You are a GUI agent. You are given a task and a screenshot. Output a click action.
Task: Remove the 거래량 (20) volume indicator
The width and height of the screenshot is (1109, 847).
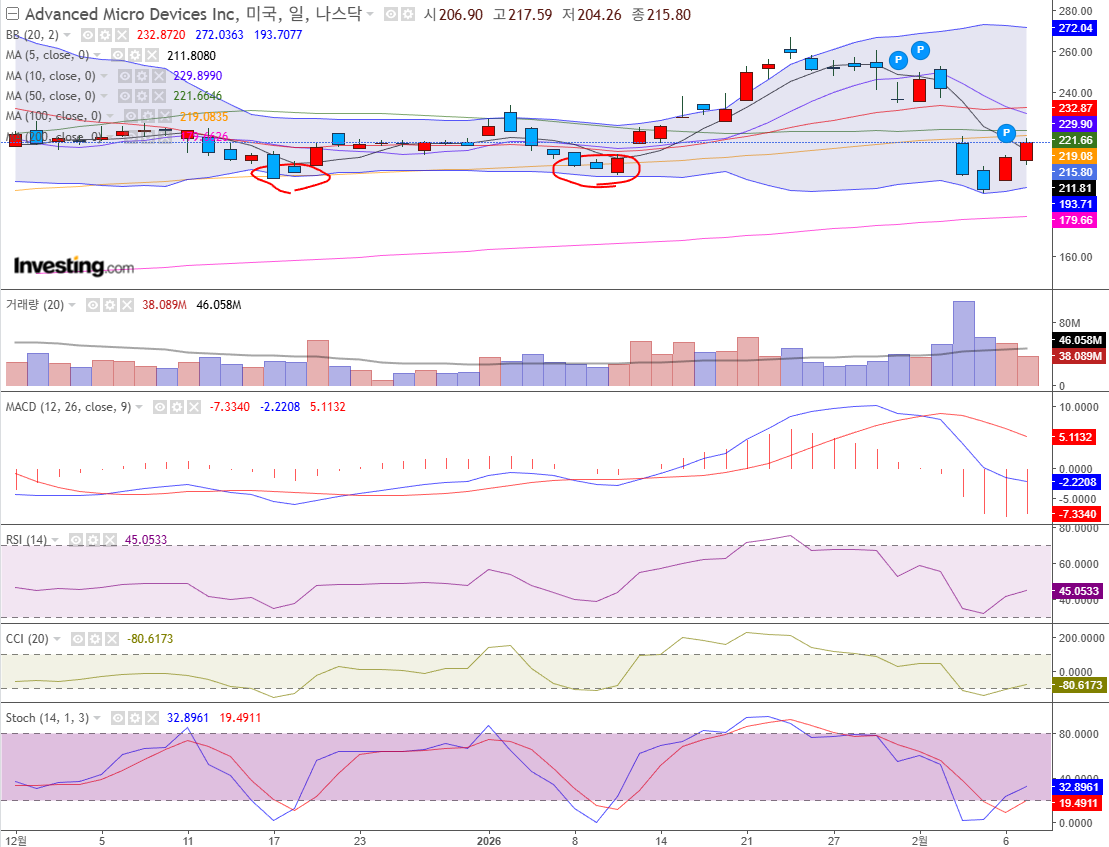pyautogui.click(x=127, y=305)
